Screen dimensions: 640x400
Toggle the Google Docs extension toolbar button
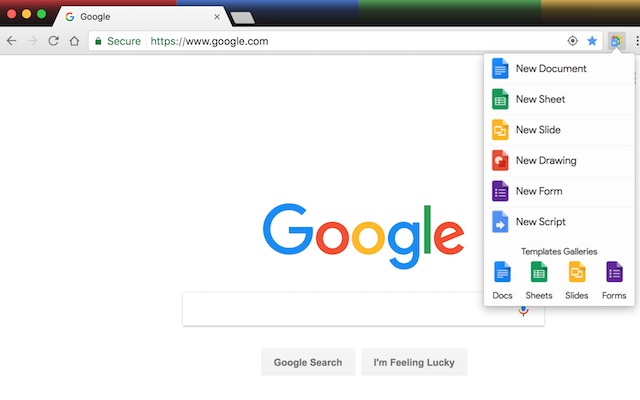coord(616,41)
